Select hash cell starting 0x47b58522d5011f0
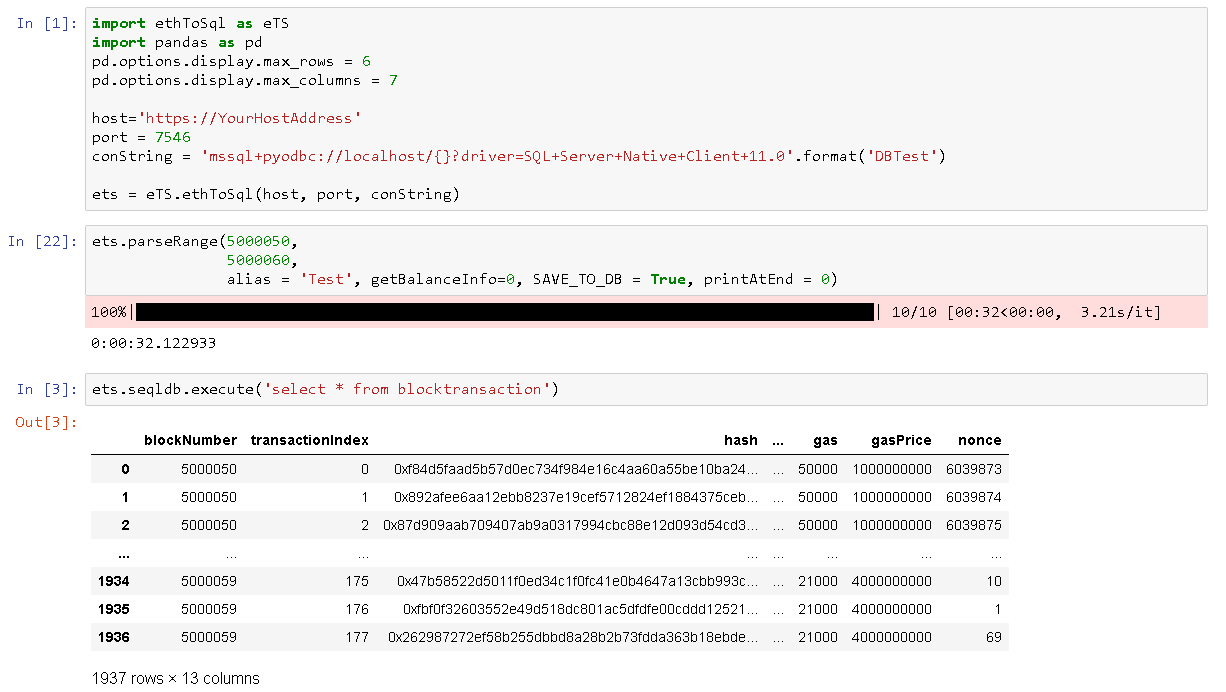 click(x=578, y=581)
